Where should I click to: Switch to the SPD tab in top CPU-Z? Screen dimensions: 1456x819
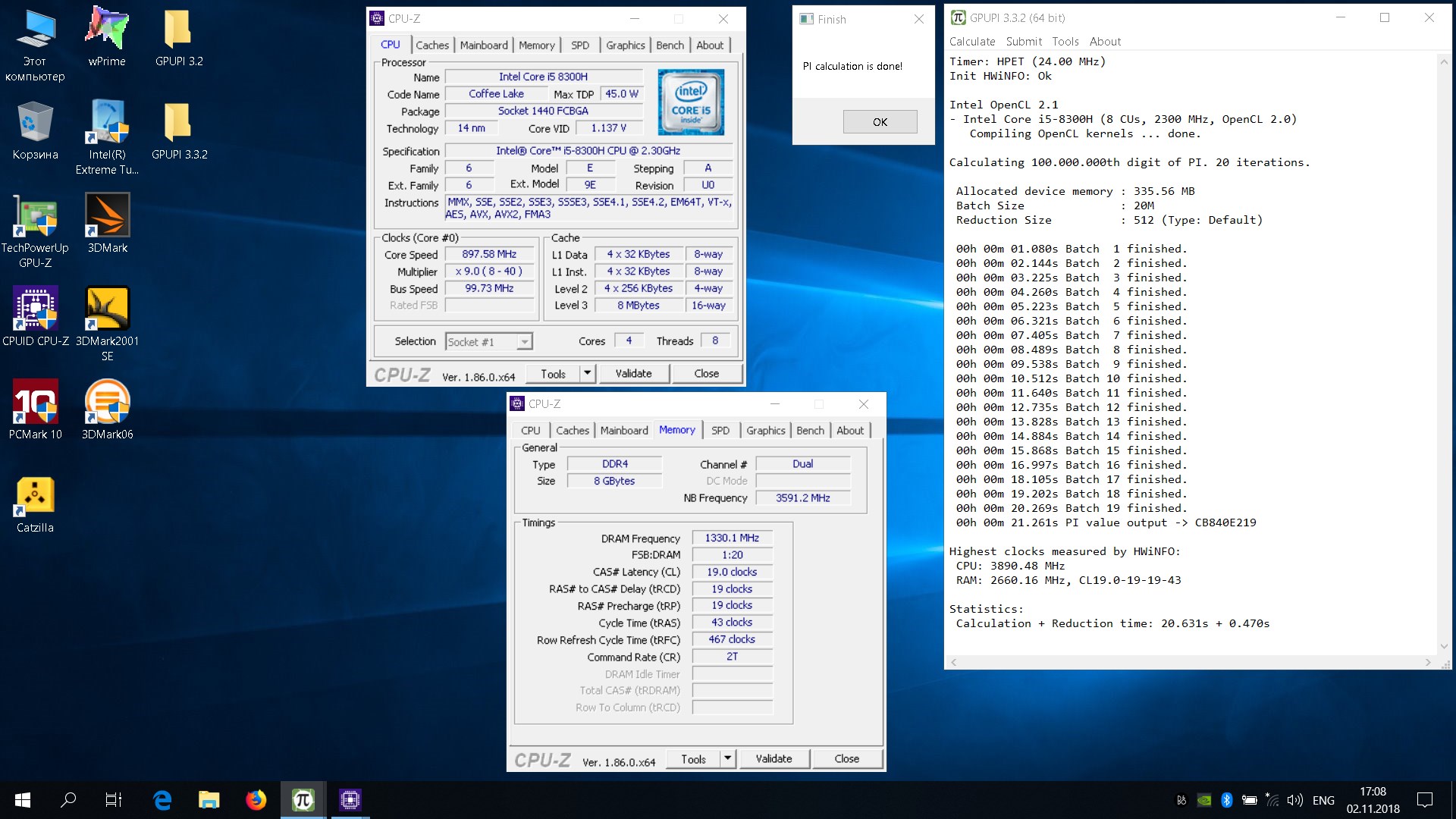point(580,45)
